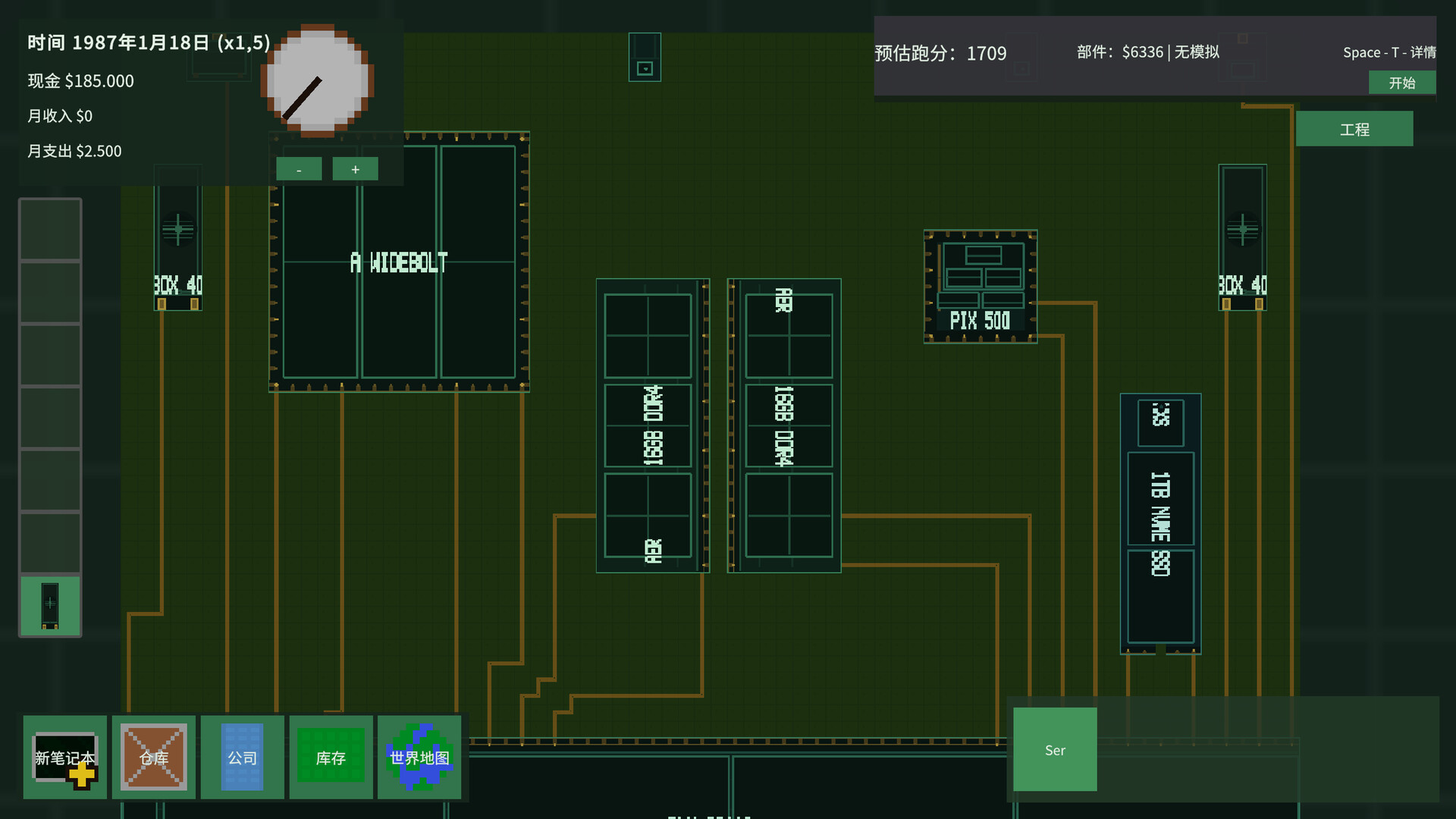1456x819 pixels.
Task: Click monthly income 月收入 $0 text
Action: pyautogui.click(x=60, y=116)
